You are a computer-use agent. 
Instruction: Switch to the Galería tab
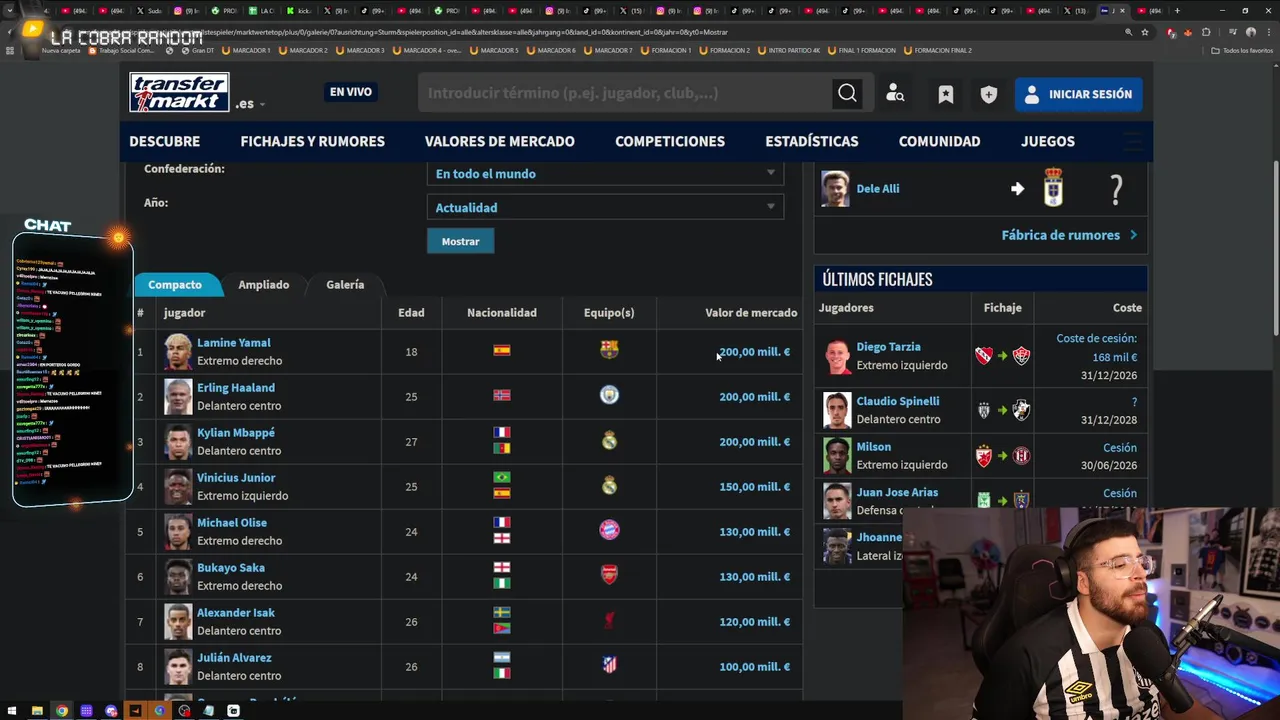[345, 285]
